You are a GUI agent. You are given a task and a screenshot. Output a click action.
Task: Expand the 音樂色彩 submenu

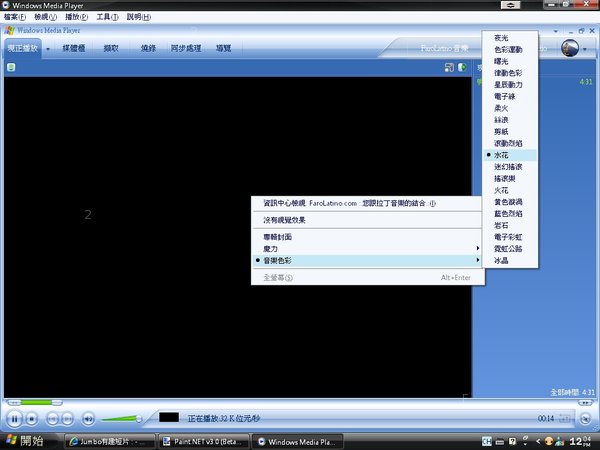point(367,261)
